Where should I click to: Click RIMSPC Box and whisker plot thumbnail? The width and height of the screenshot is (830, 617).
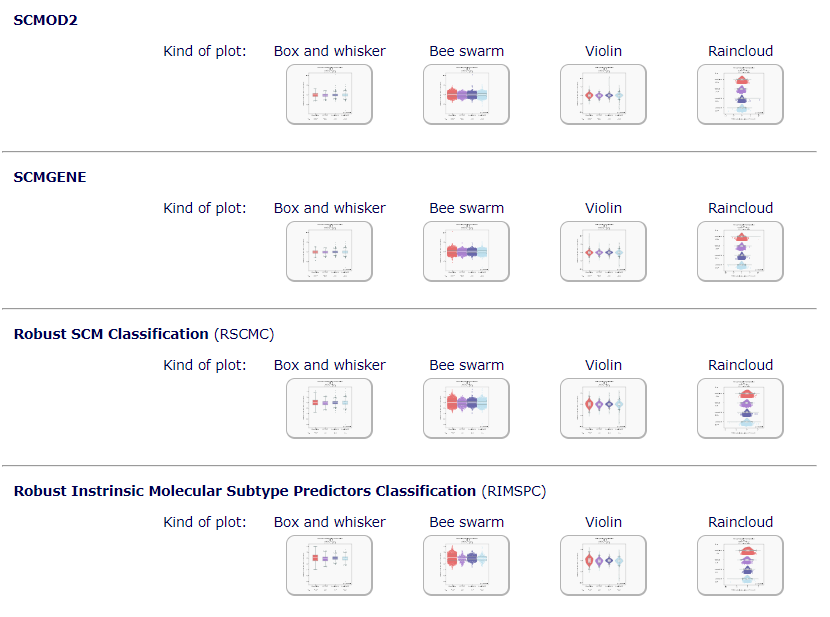click(x=329, y=566)
